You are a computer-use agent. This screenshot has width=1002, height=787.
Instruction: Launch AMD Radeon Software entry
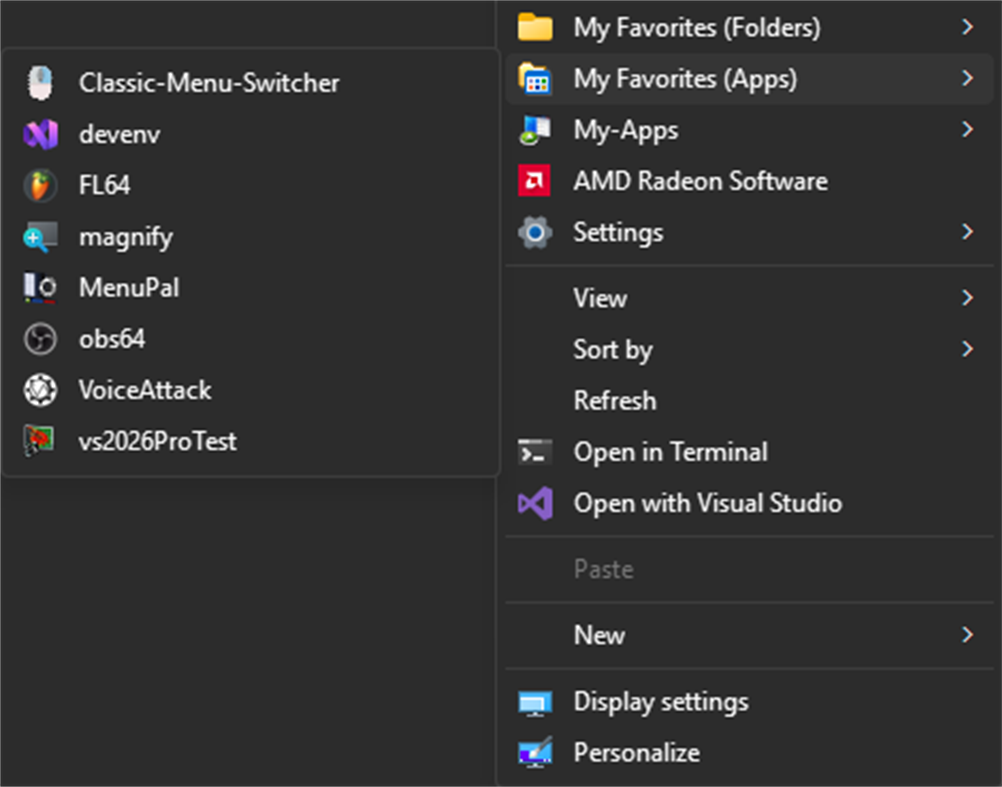pos(749,181)
